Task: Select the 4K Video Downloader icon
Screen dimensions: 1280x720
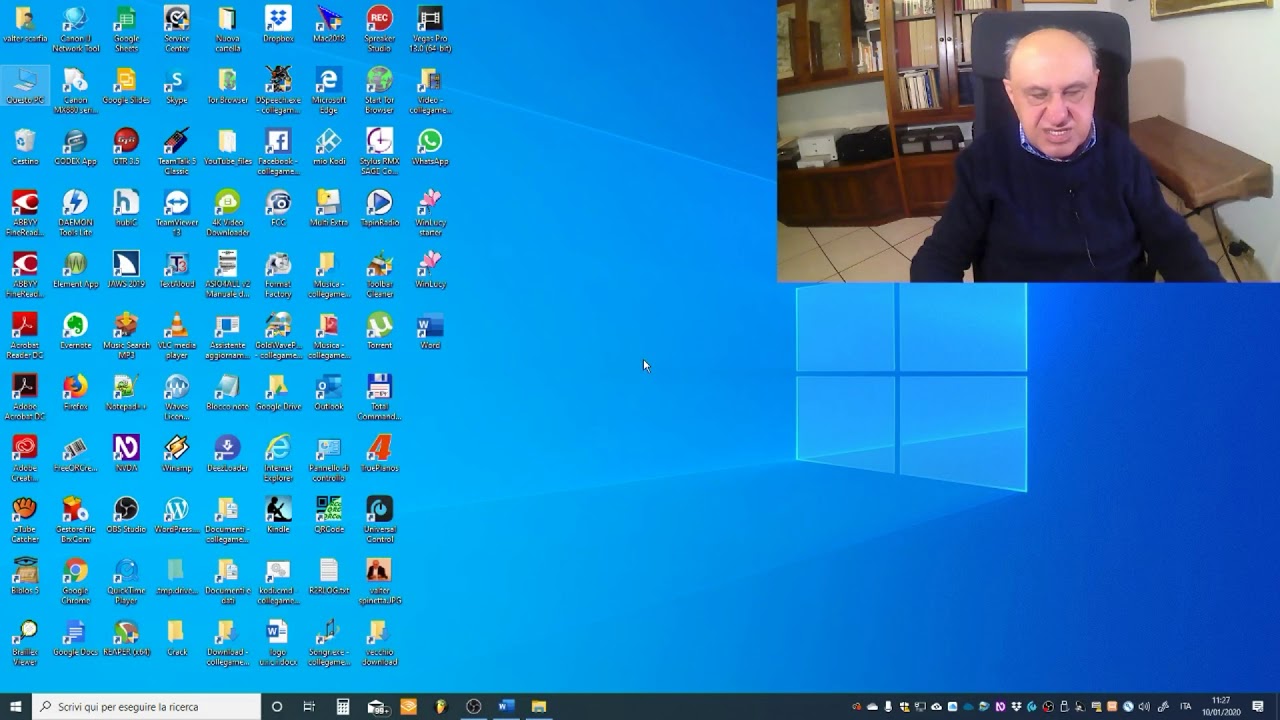Action: (228, 213)
